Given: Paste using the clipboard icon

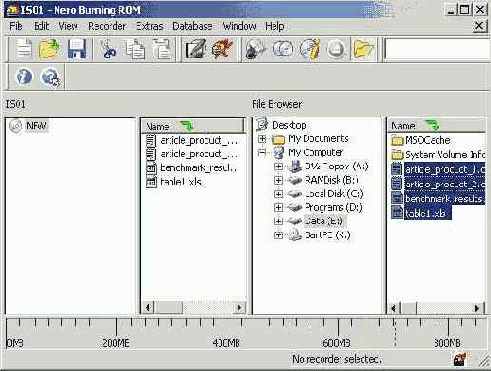Looking at the screenshot, I should (162, 49).
